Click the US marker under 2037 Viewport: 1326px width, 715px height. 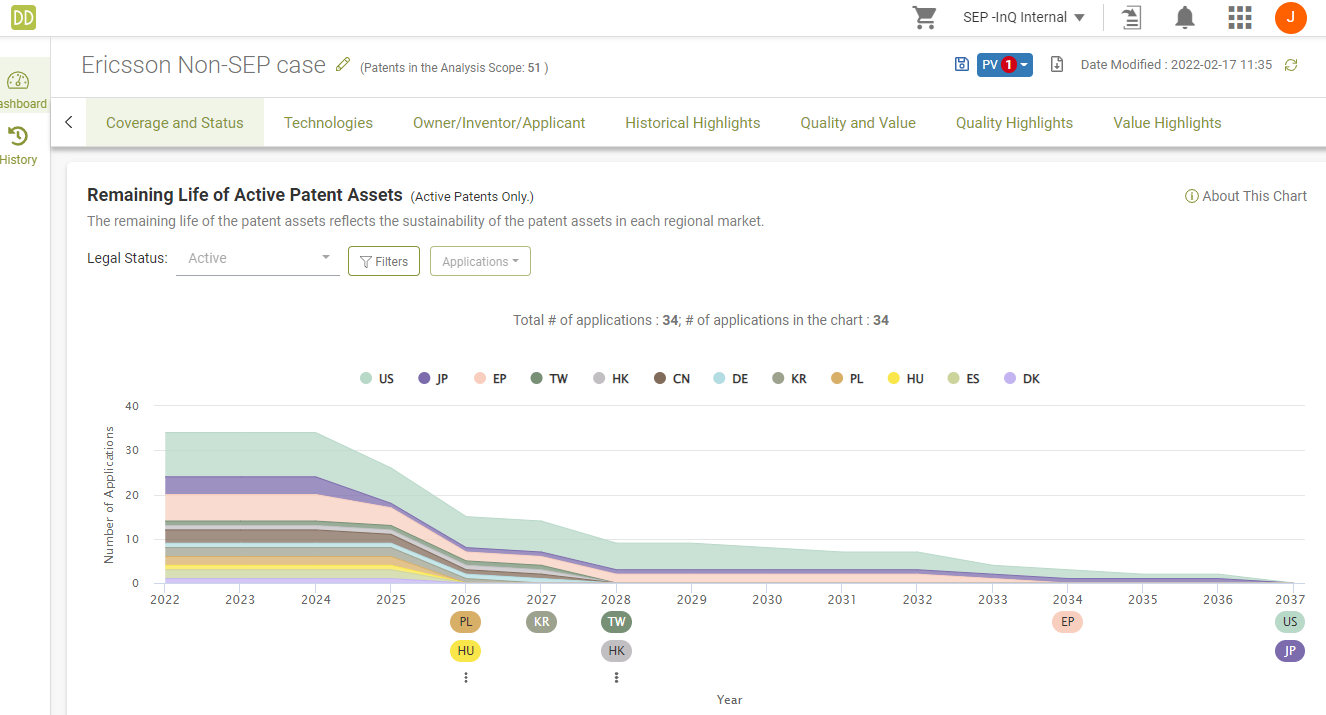coord(1290,622)
